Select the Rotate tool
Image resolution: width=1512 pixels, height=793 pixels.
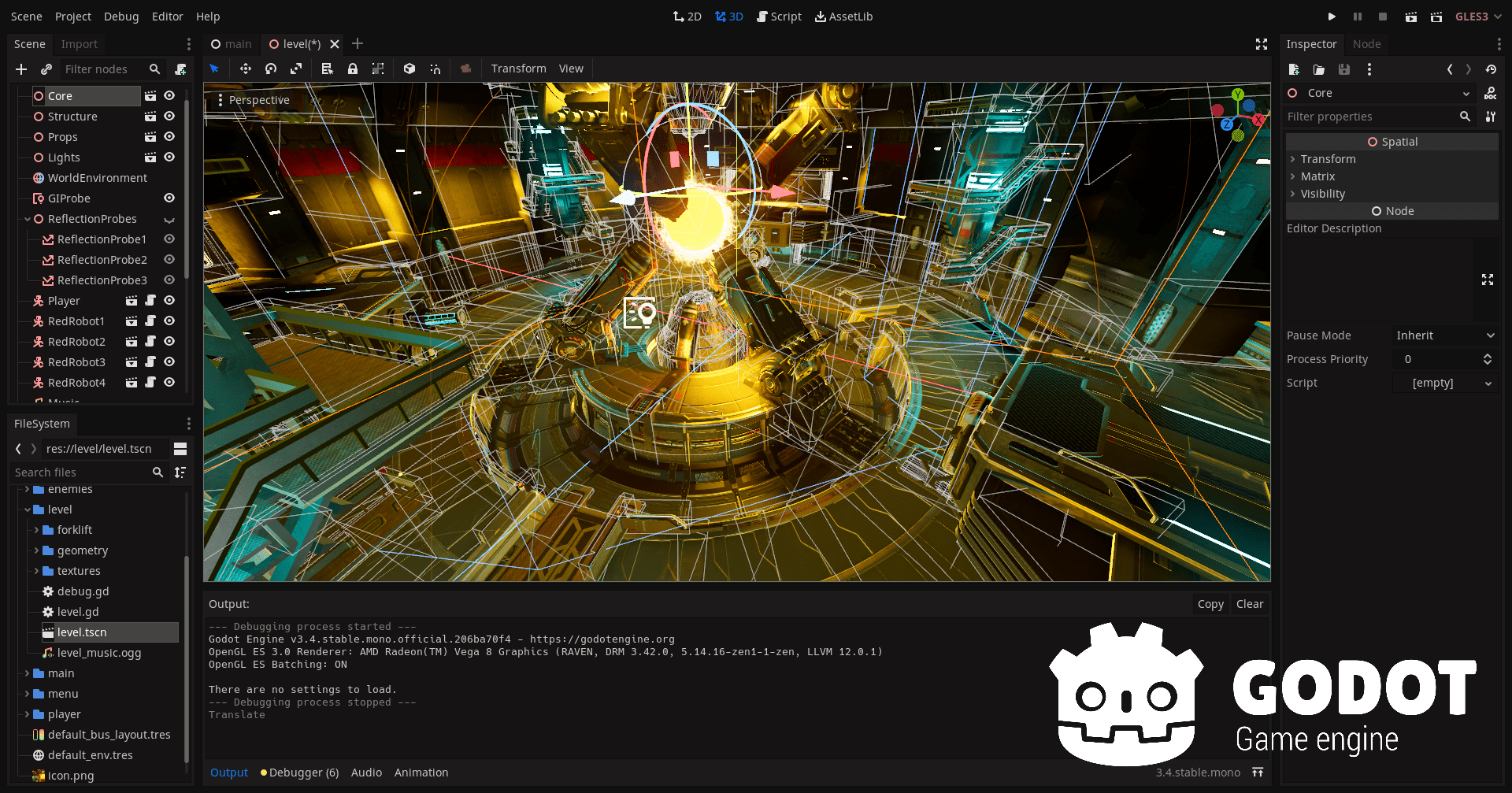click(270, 69)
